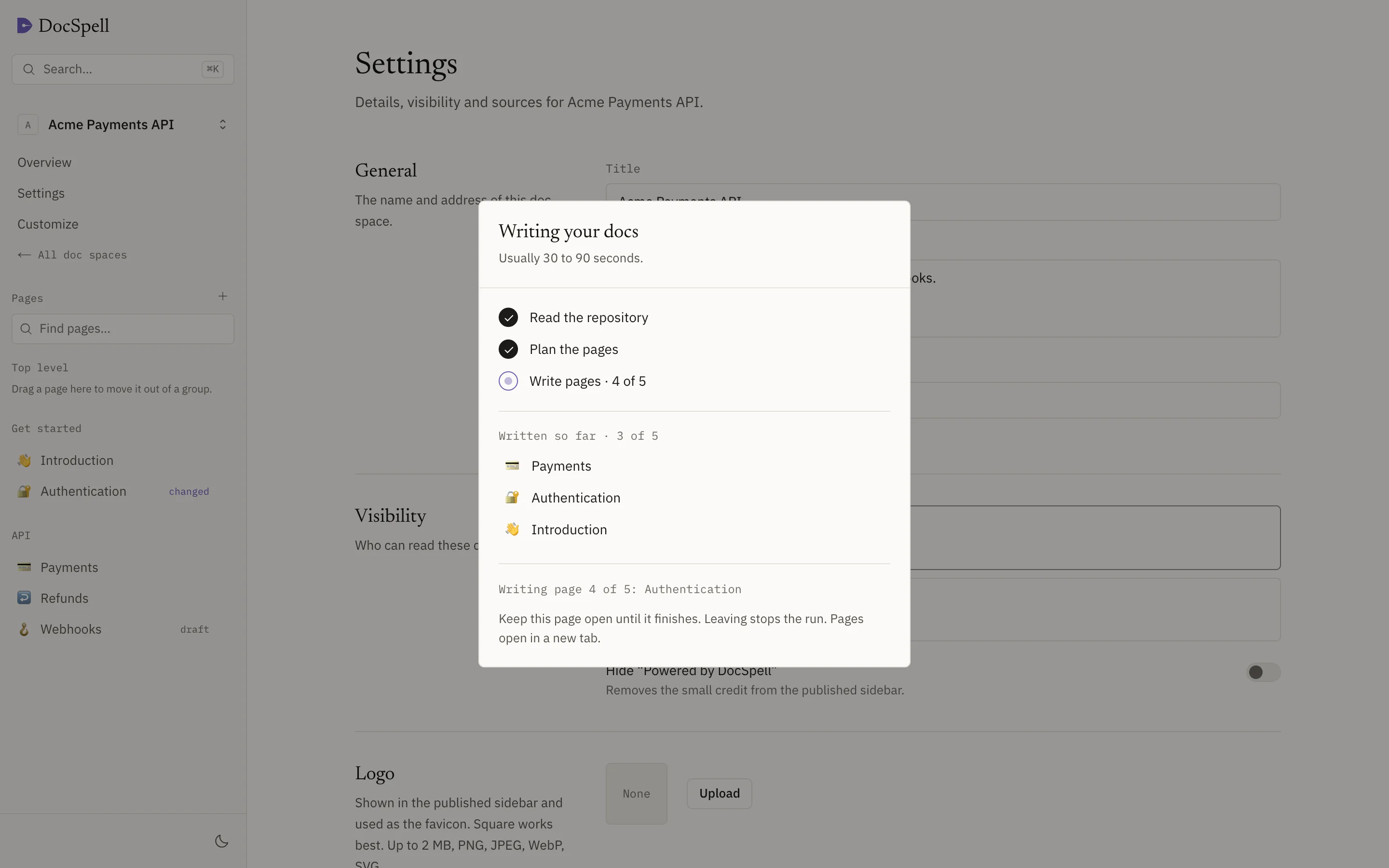Screen dimensions: 1389x868
Task: Click the Plan the pages checkmark
Action: coord(508,349)
